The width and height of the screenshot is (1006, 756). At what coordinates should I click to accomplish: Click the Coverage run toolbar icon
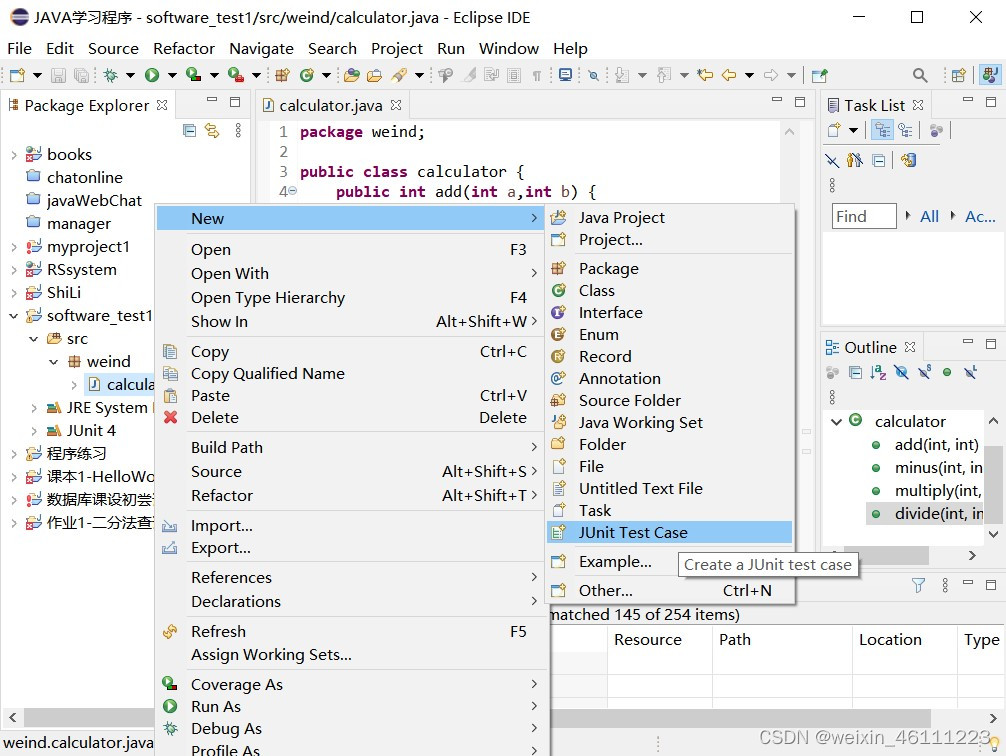point(193,75)
